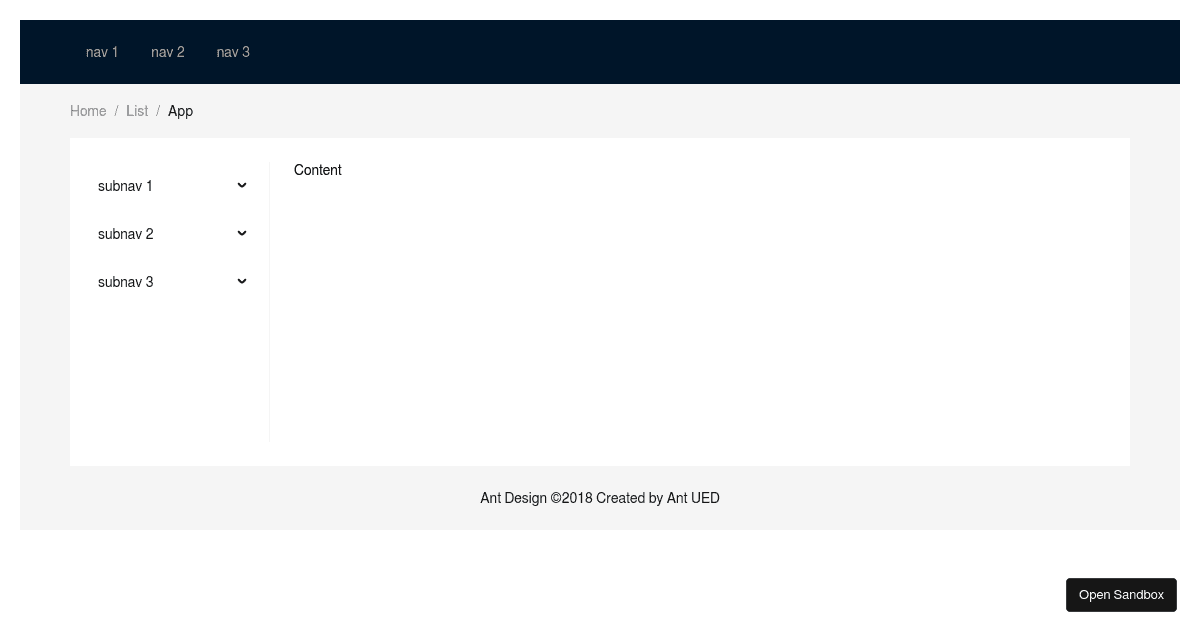
Task: Select subnav 3 in the sidebar menu
Action: pyautogui.click(x=125, y=282)
